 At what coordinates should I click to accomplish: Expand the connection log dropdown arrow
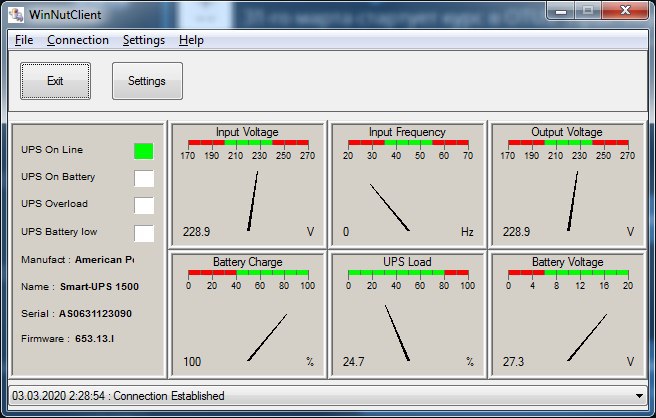click(x=639, y=396)
